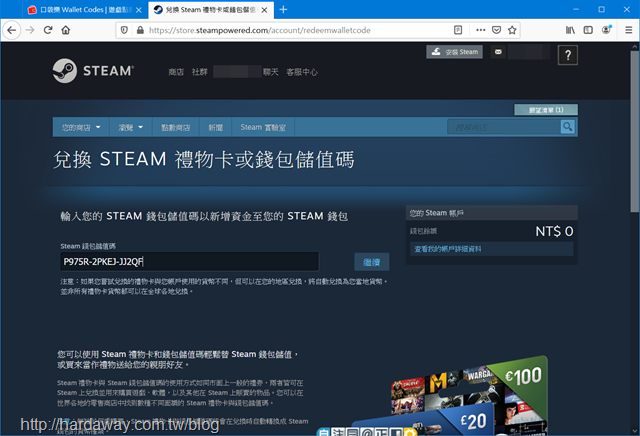Click the Steam logo
This screenshot has height=436, width=640.
pos(93,71)
